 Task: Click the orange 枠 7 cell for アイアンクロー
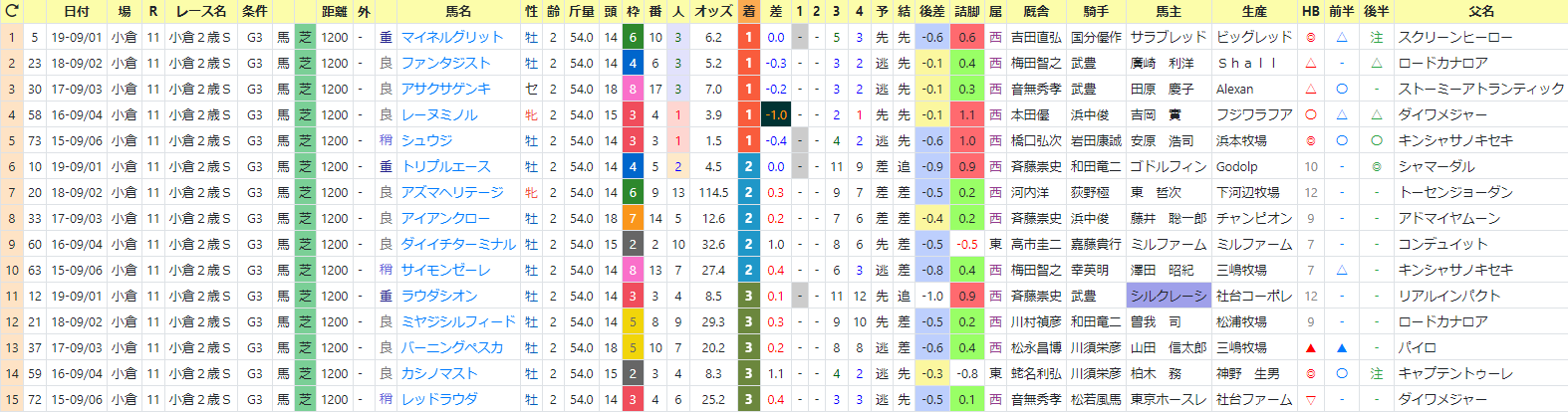[633, 218]
